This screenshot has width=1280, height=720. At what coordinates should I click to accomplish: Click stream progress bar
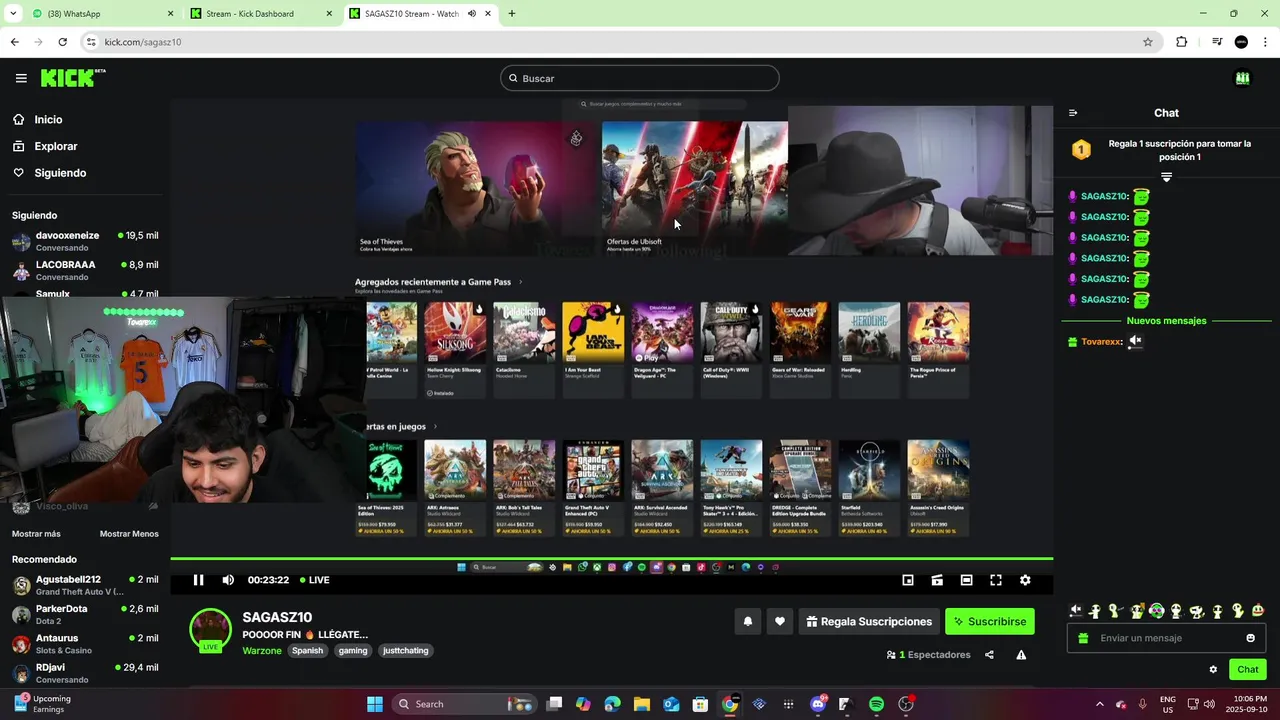(612, 559)
